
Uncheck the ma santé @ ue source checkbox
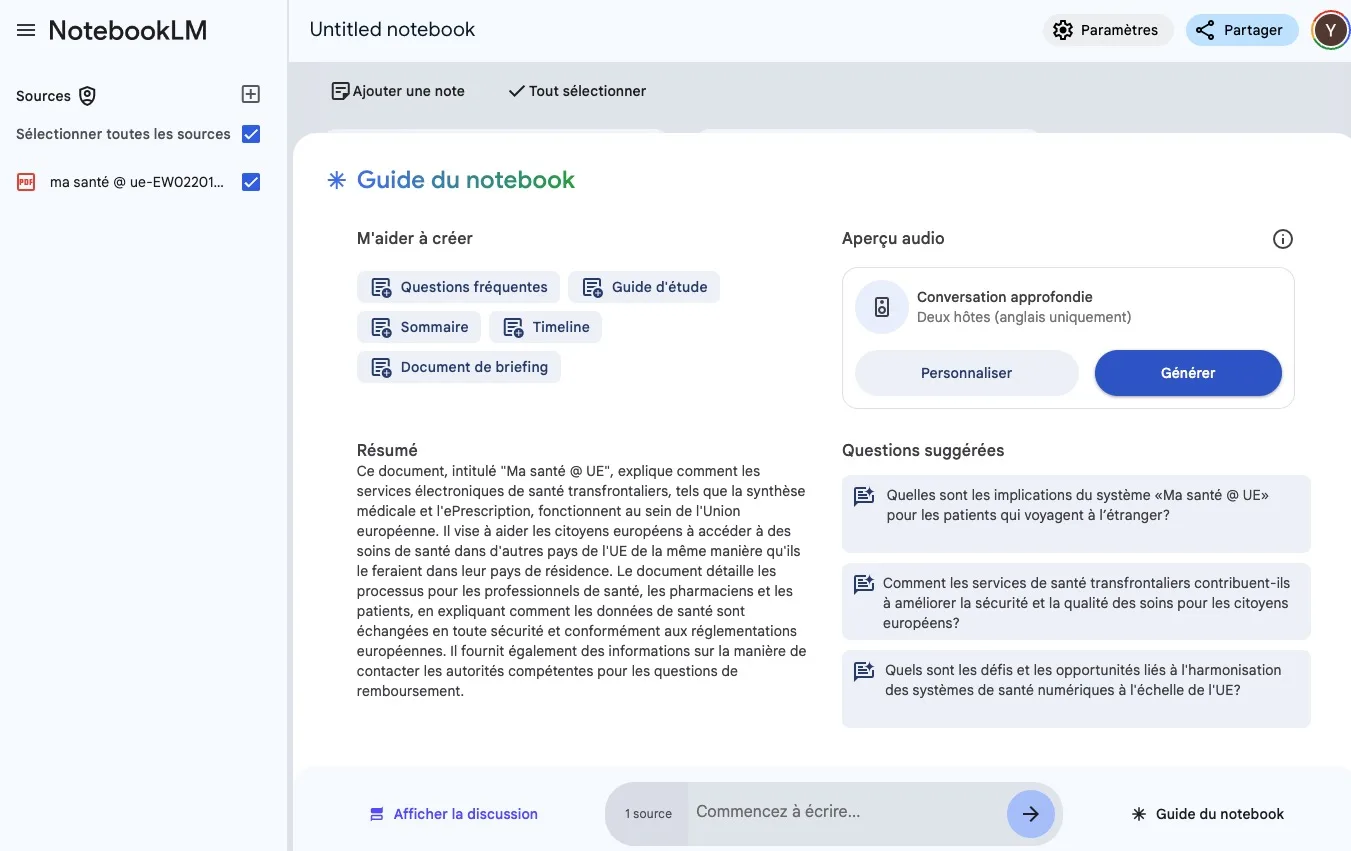[x=251, y=182]
